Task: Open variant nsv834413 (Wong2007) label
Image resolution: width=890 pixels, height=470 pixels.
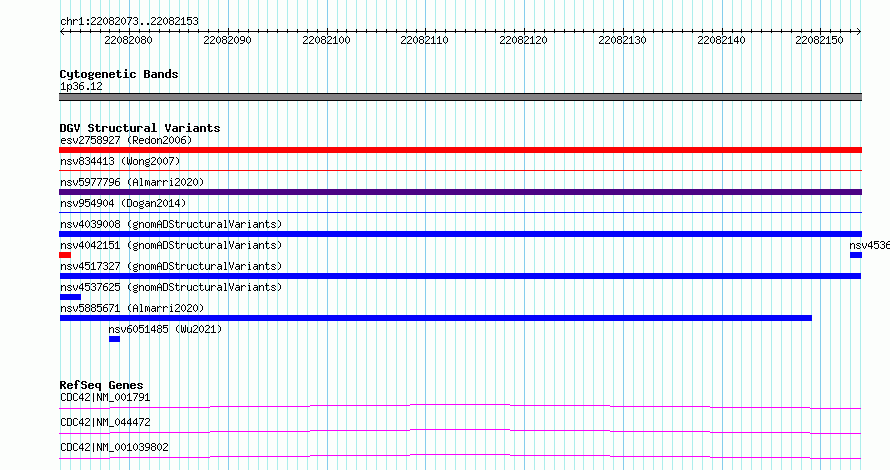Action: pos(120,161)
